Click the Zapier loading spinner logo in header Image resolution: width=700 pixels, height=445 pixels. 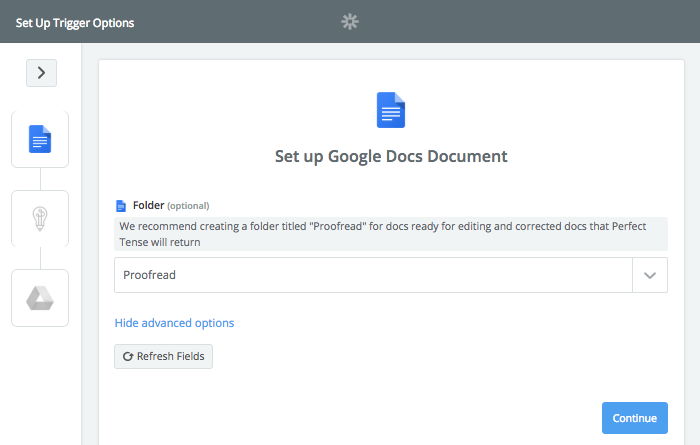tap(350, 21)
